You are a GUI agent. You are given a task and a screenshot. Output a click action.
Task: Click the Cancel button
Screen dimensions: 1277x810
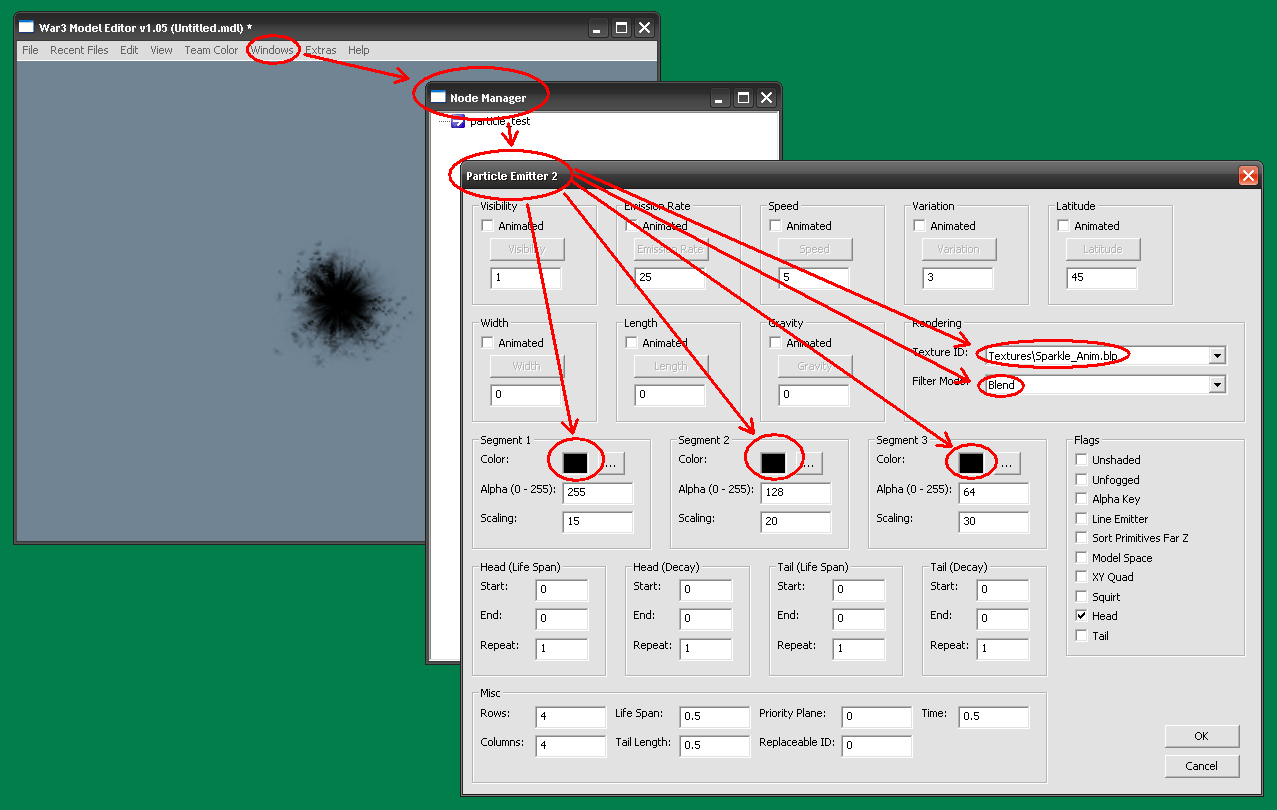coord(1202,766)
